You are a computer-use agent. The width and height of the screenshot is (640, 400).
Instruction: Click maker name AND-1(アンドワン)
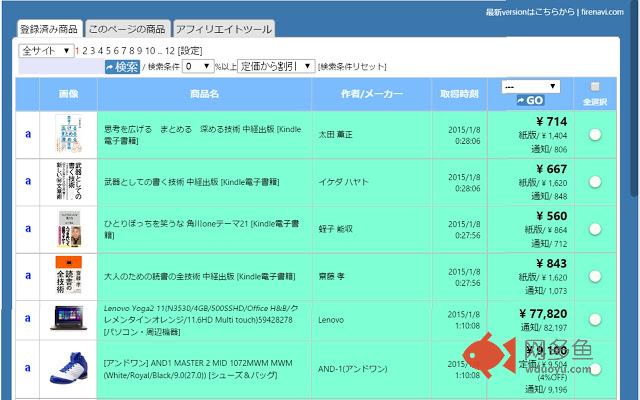pyautogui.click(x=353, y=369)
